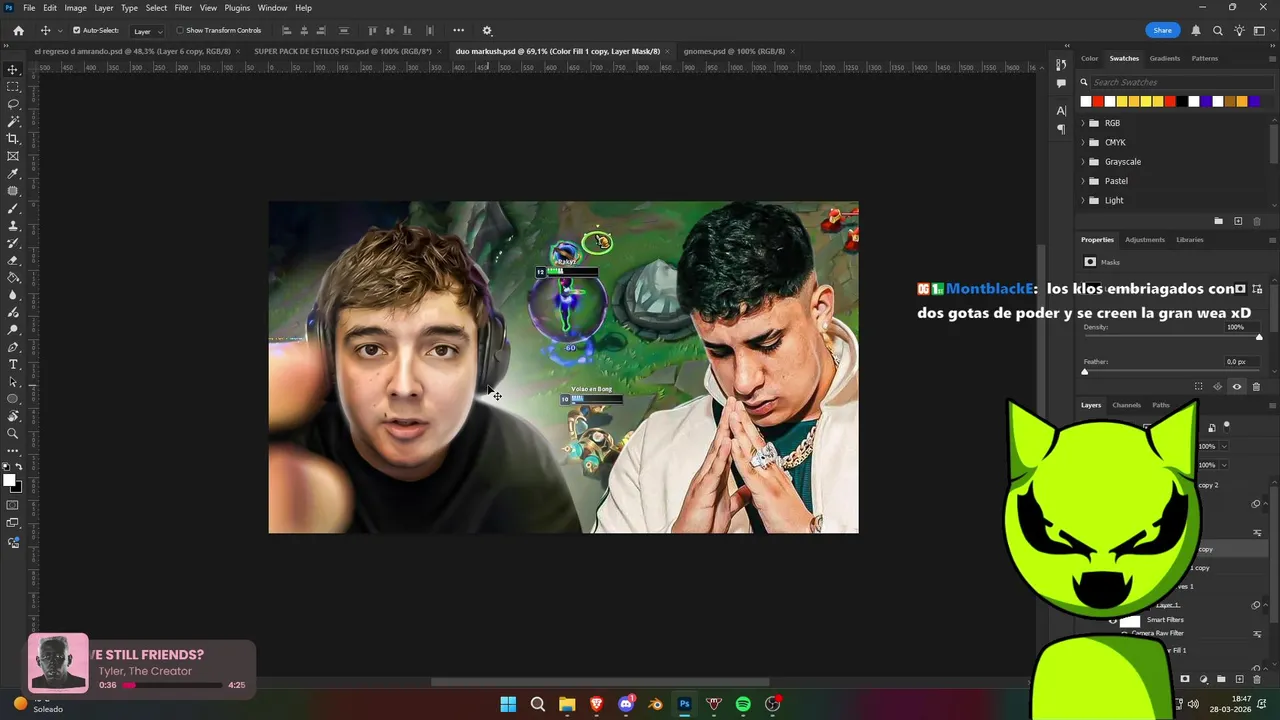Select the Rectangular Marquee tool

pyautogui.click(x=13, y=87)
